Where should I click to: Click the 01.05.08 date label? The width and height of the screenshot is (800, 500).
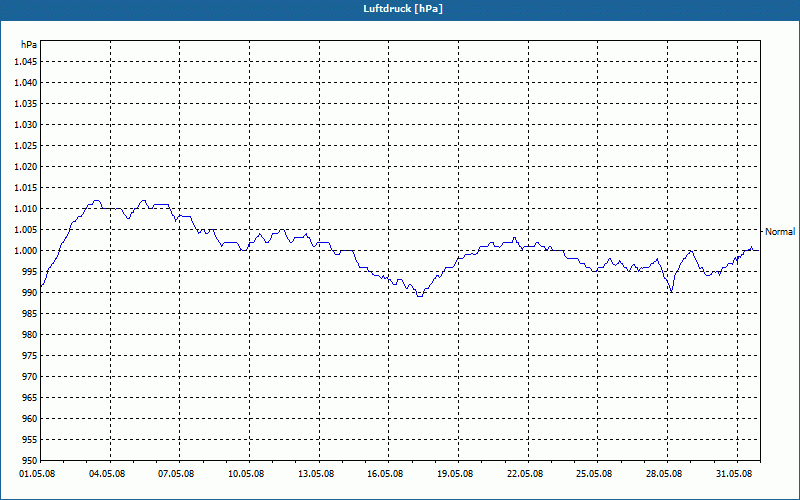[x=38, y=473]
